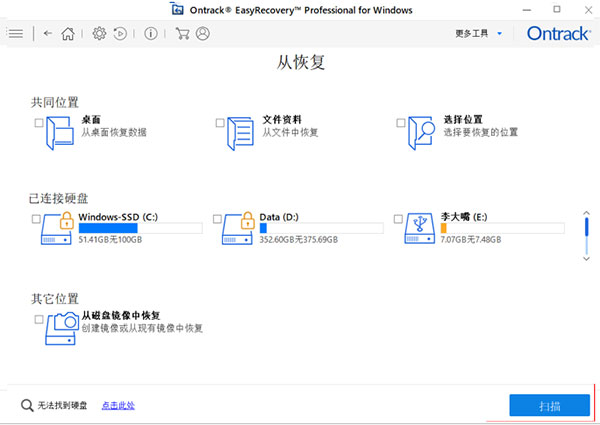Click the C: drive usage bar
Image resolution: width=600 pixels, height=425 pixels.
[x=140, y=228]
